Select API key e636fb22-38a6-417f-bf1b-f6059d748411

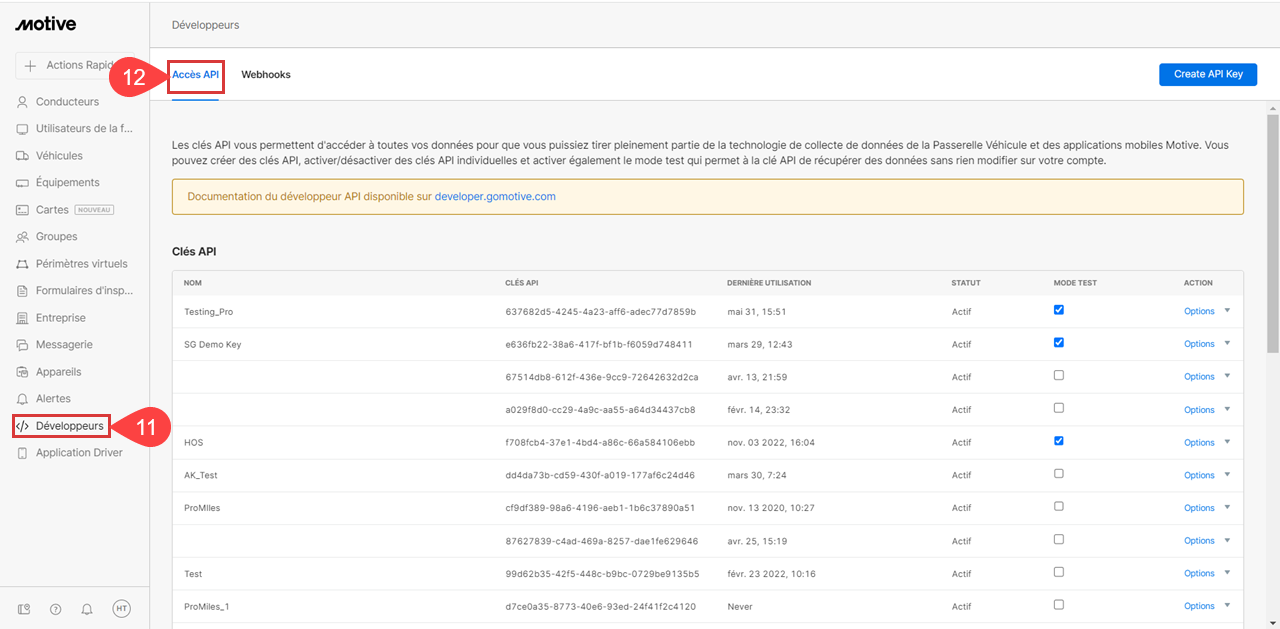599,344
